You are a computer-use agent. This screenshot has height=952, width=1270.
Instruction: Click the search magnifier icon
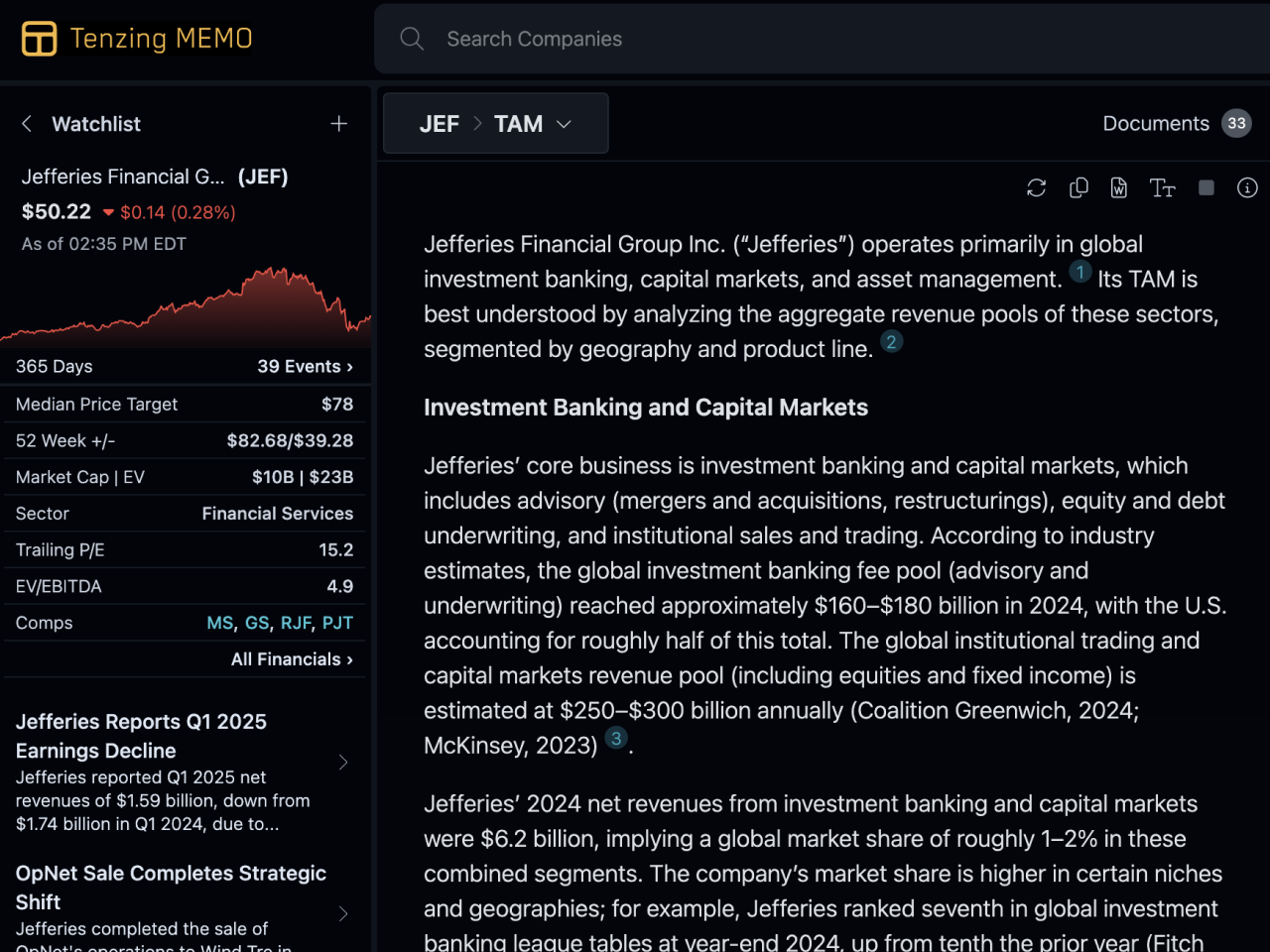(412, 39)
